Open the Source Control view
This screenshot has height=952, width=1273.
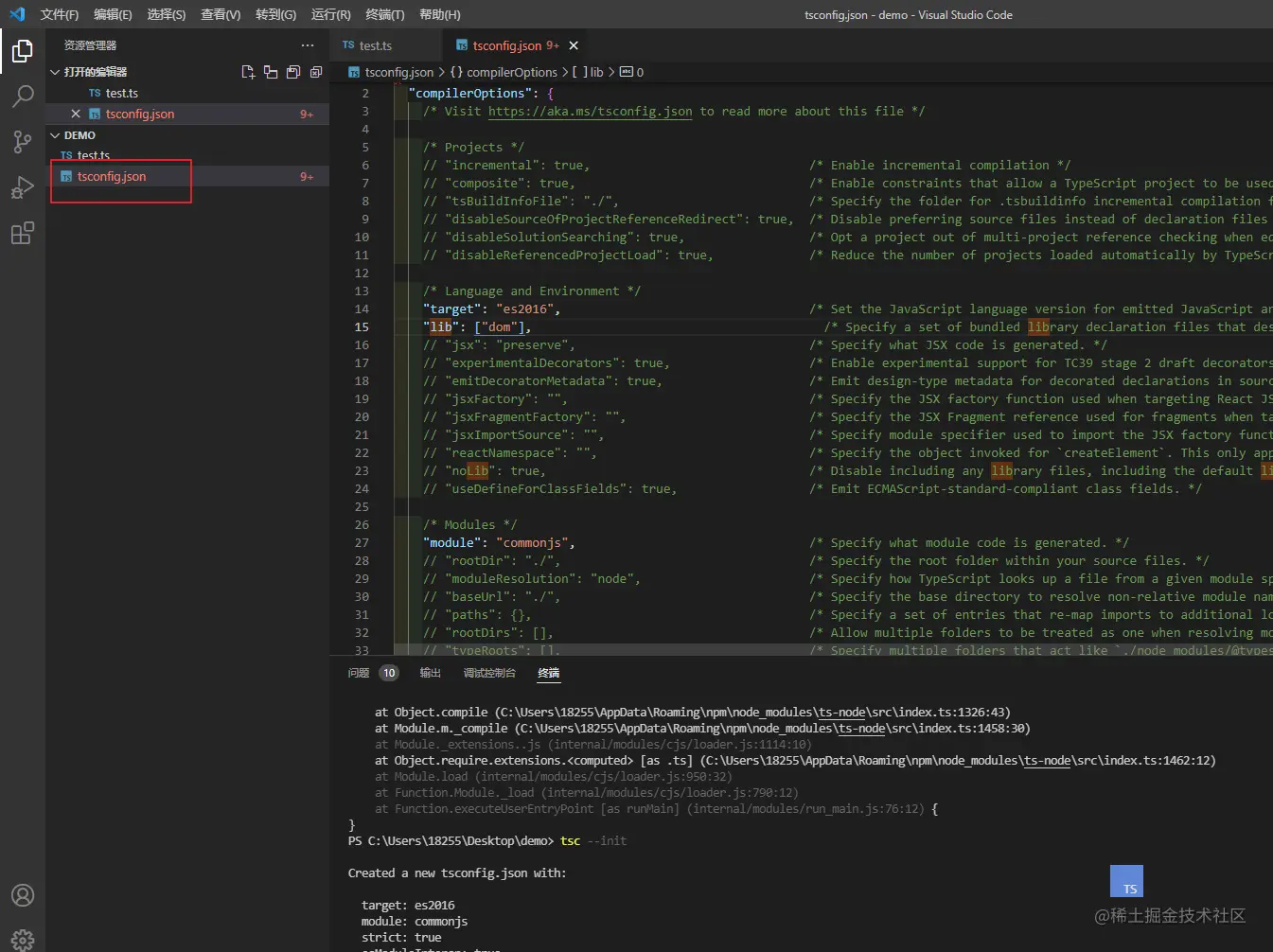pyautogui.click(x=23, y=141)
